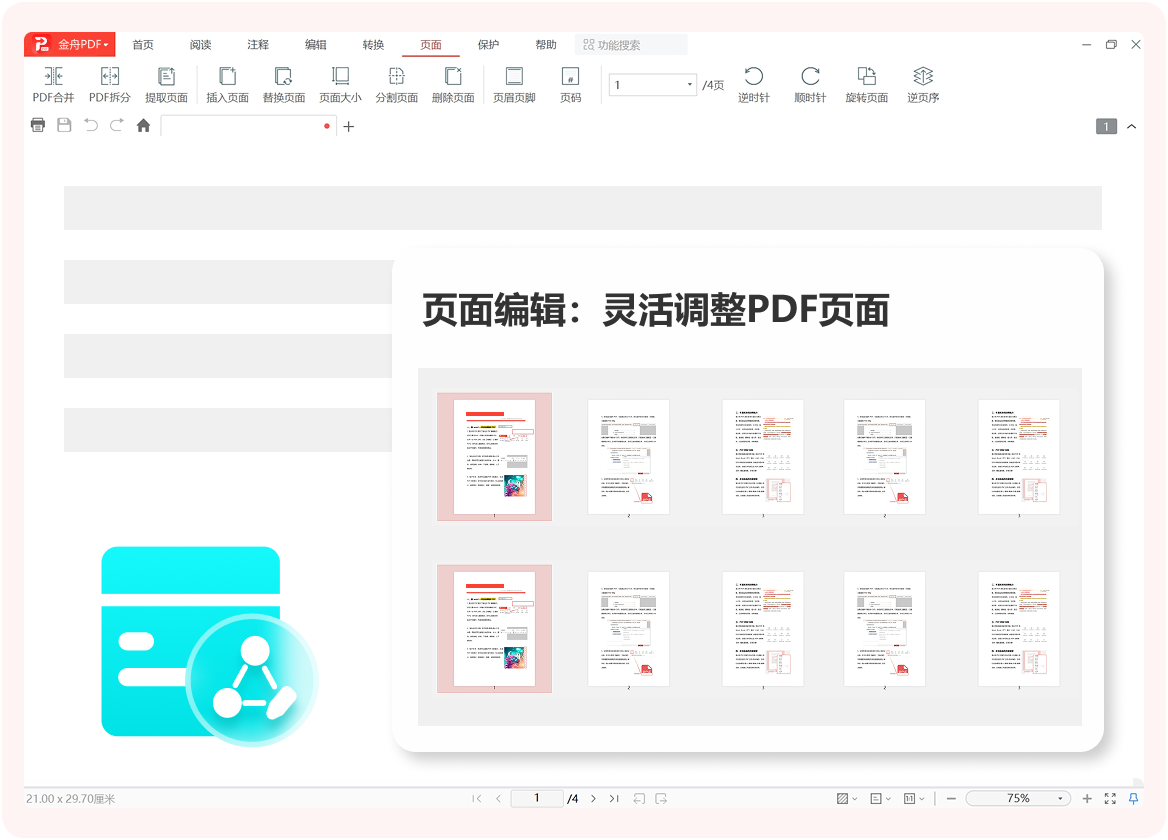Image resolution: width=1168 pixels, height=840 pixels.
Task: Open the 替换页面 replace page tool
Action: (284, 85)
